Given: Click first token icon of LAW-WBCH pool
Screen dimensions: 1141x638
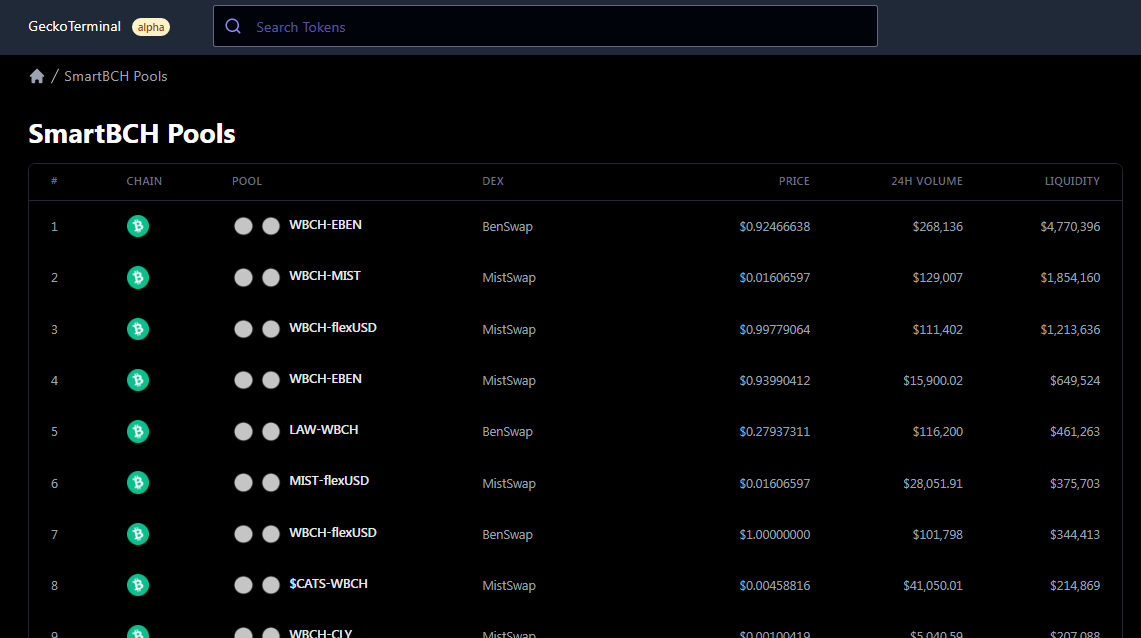Looking at the screenshot, I should (x=243, y=431).
